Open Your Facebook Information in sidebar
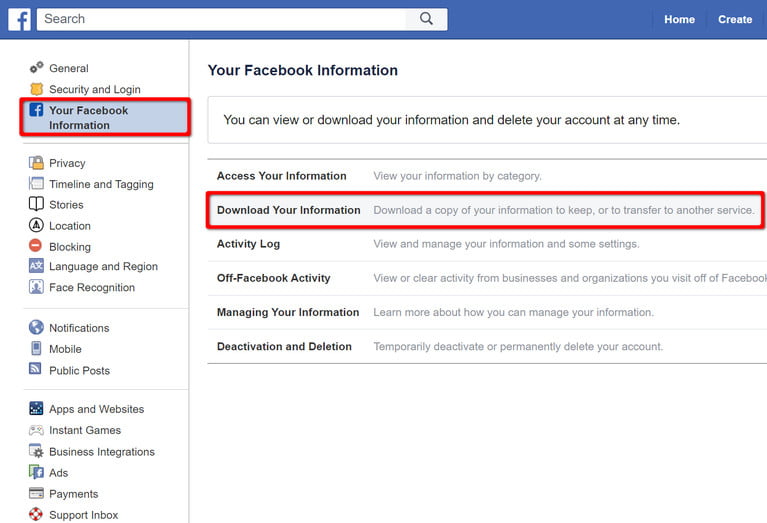Viewport: 767px width, 523px height. (88, 118)
